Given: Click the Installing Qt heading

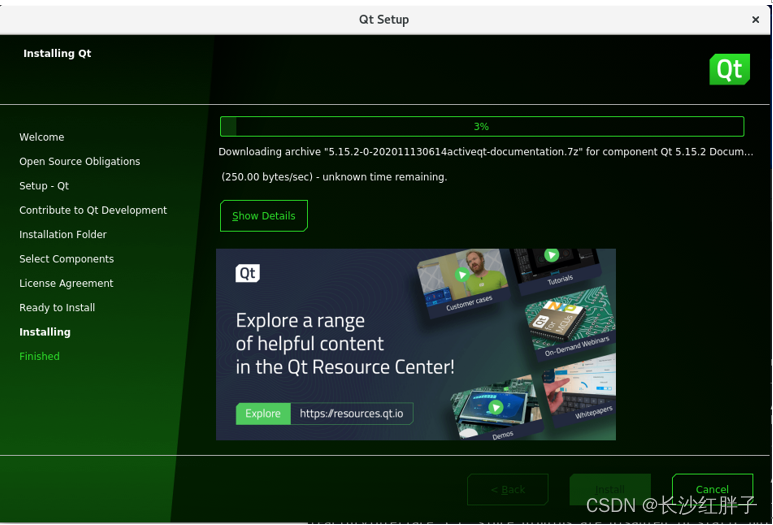Looking at the screenshot, I should pyautogui.click(x=57, y=53).
